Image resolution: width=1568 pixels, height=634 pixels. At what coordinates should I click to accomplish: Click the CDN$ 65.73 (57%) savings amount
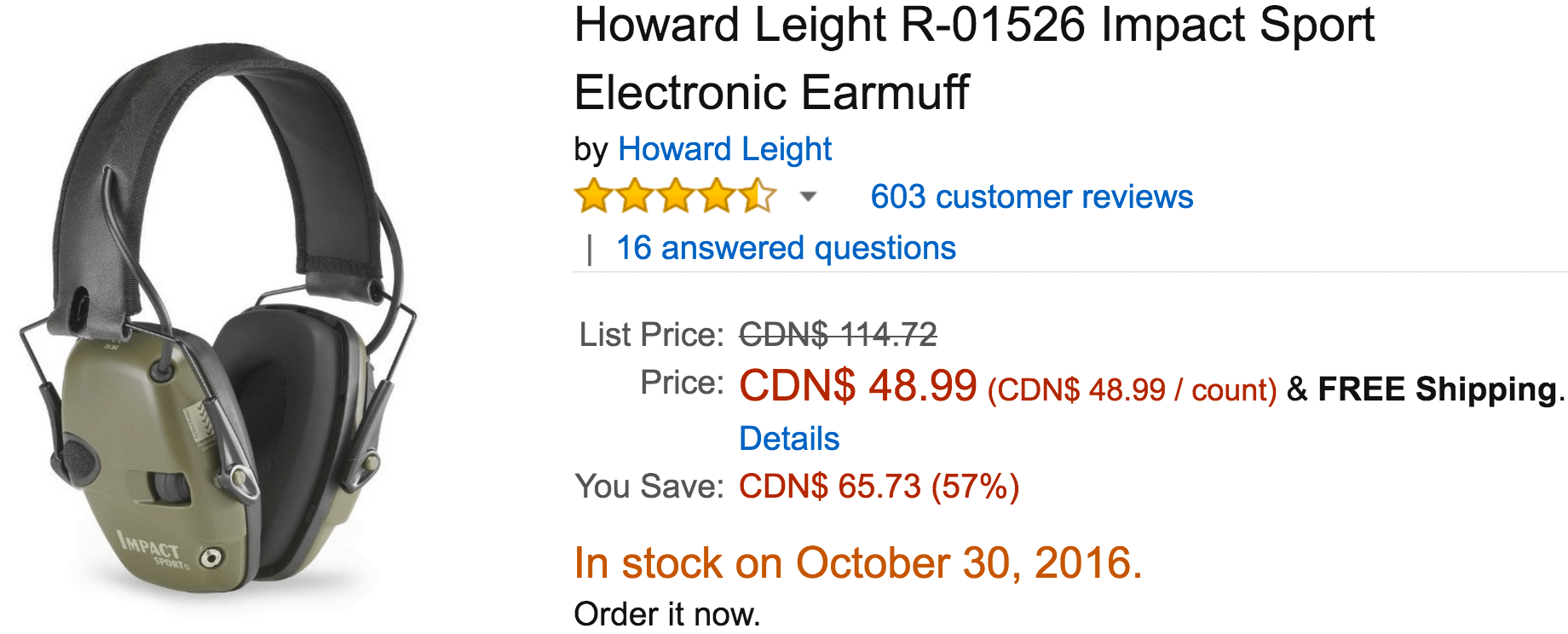coord(879,487)
